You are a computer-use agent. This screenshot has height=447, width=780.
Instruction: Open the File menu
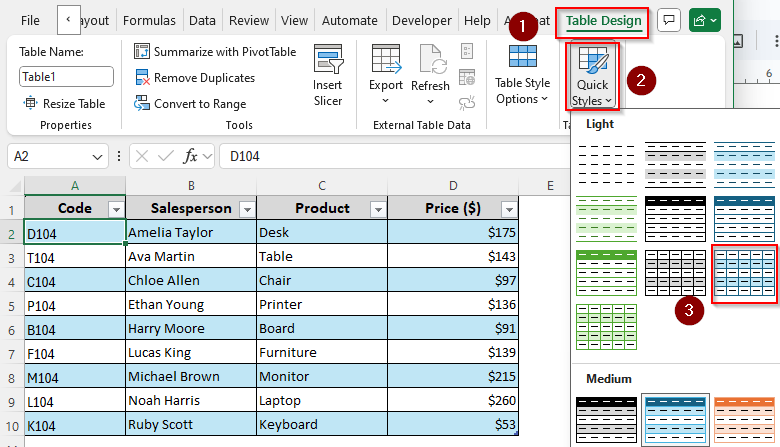[31, 20]
